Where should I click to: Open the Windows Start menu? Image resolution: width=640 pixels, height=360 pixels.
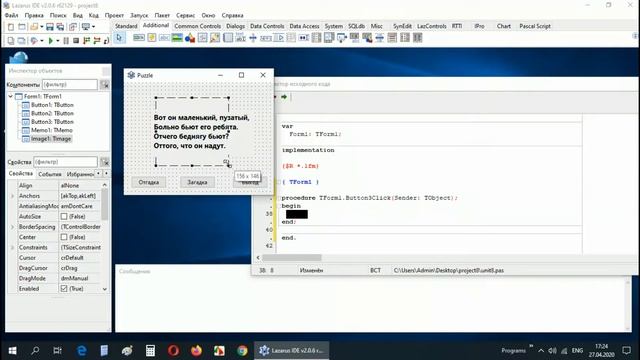point(12,350)
